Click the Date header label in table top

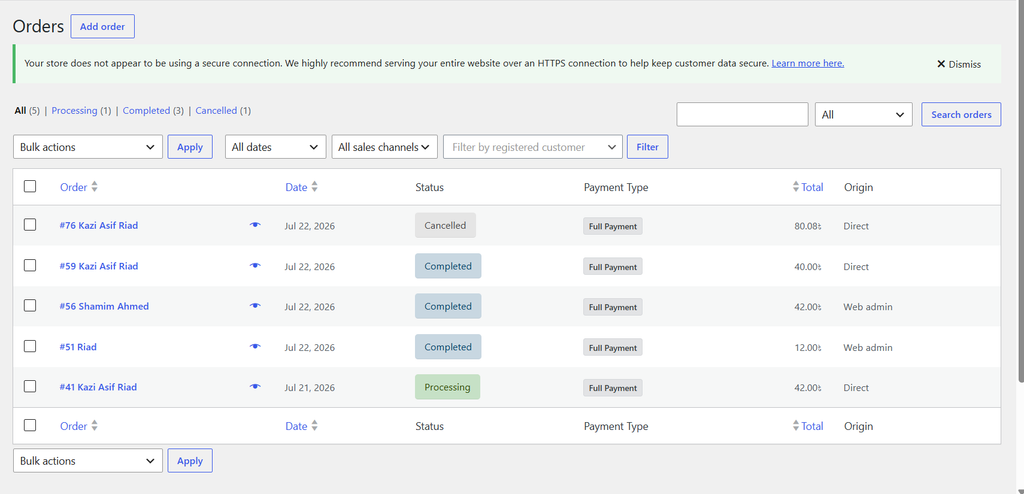pyautogui.click(x=296, y=187)
